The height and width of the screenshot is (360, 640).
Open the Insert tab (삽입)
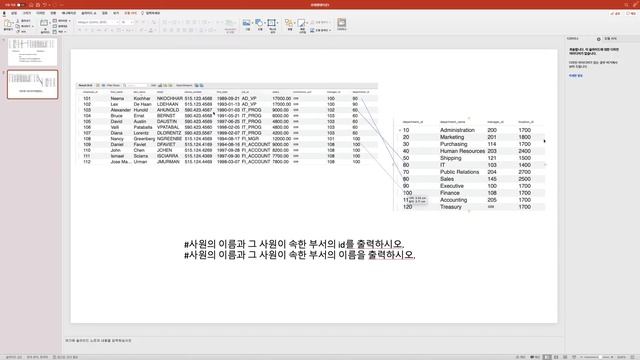14,13
